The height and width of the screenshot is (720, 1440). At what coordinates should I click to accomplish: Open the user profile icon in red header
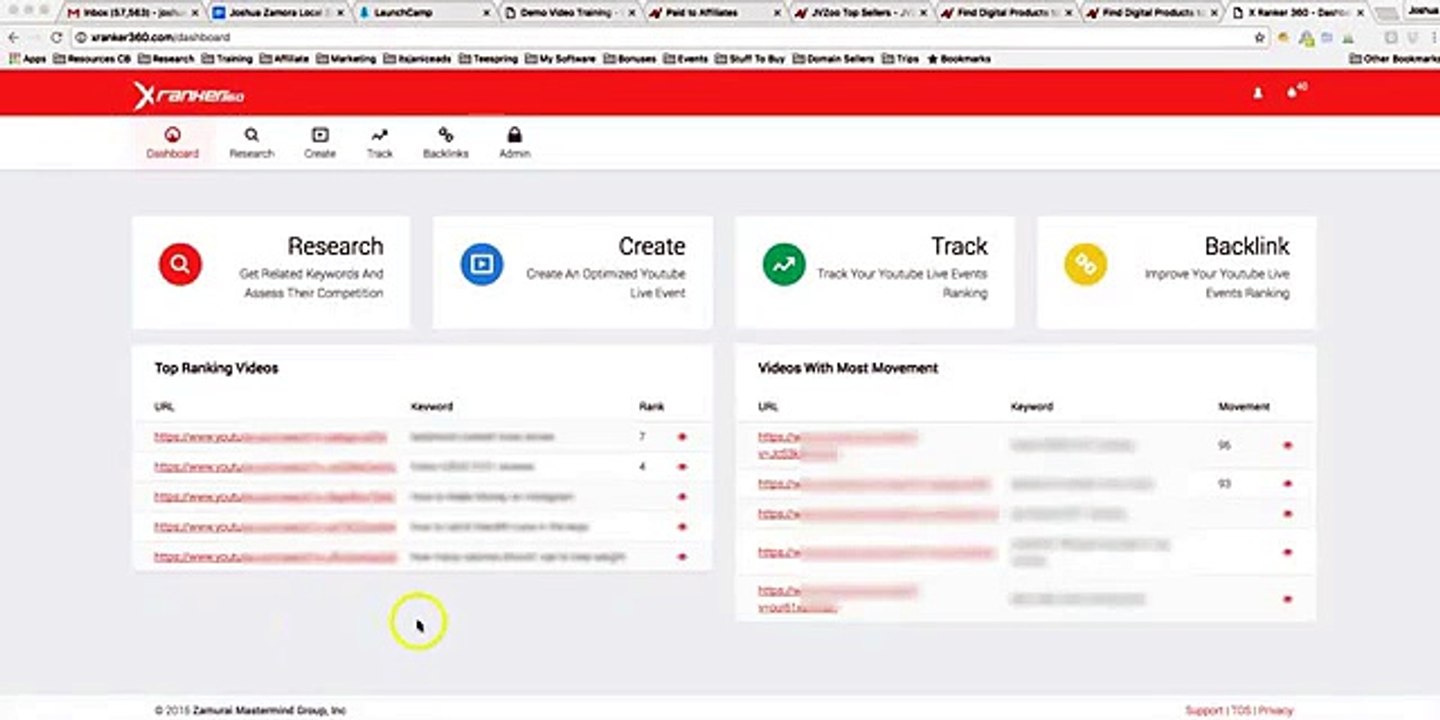[x=1258, y=93]
